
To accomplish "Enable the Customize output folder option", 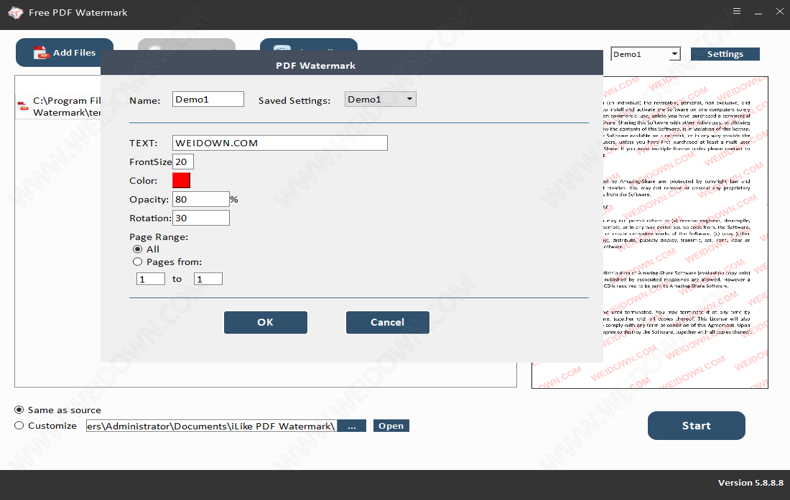I will (x=19, y=426).
